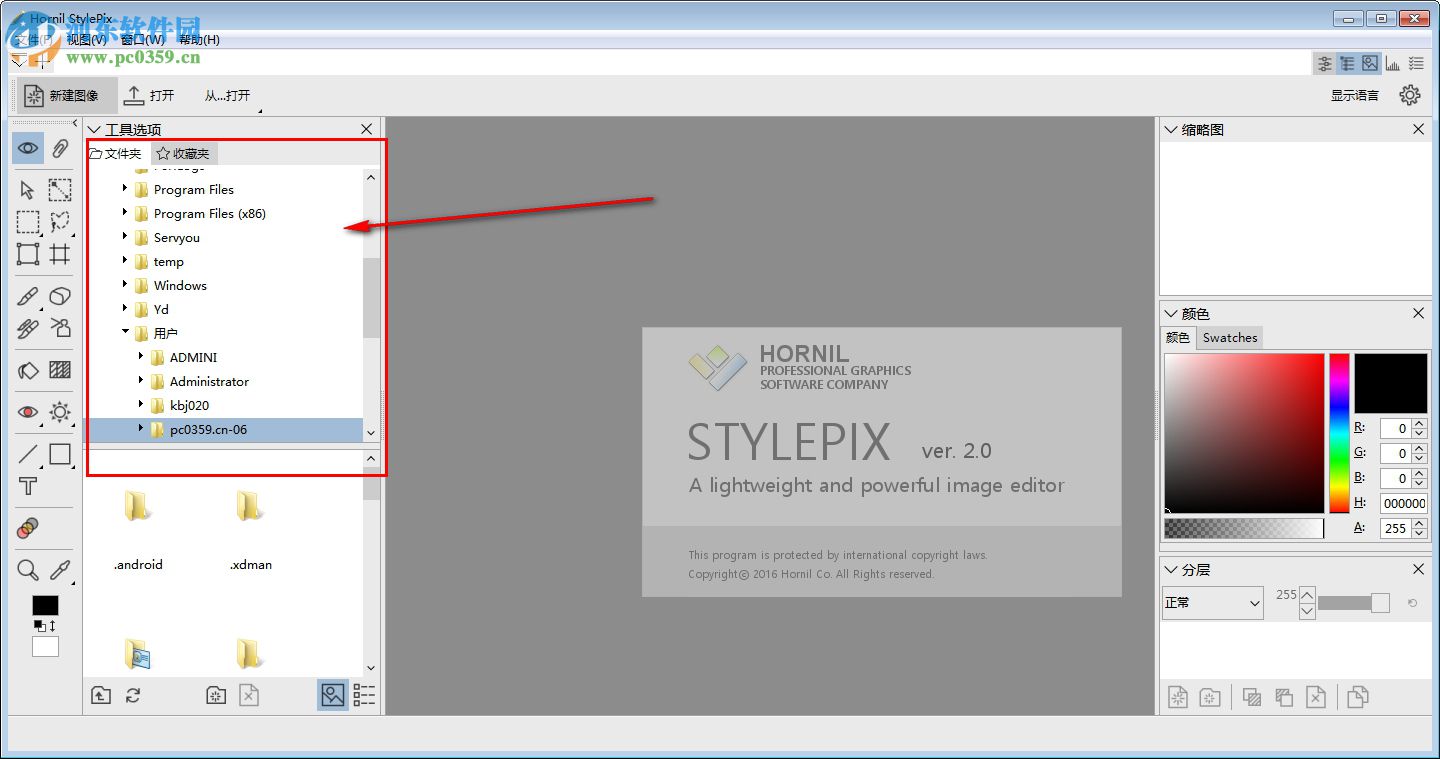Click the 显示语言 button

(1355, 95)
